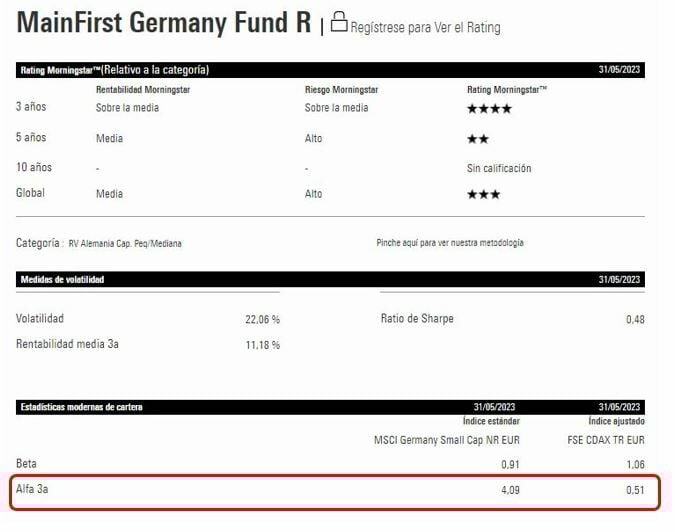The height and width of the screenshot is (532, 675).
Task: Select the Rating Morningstar section header
Action: pyautogui.click(x=113, y=70)
